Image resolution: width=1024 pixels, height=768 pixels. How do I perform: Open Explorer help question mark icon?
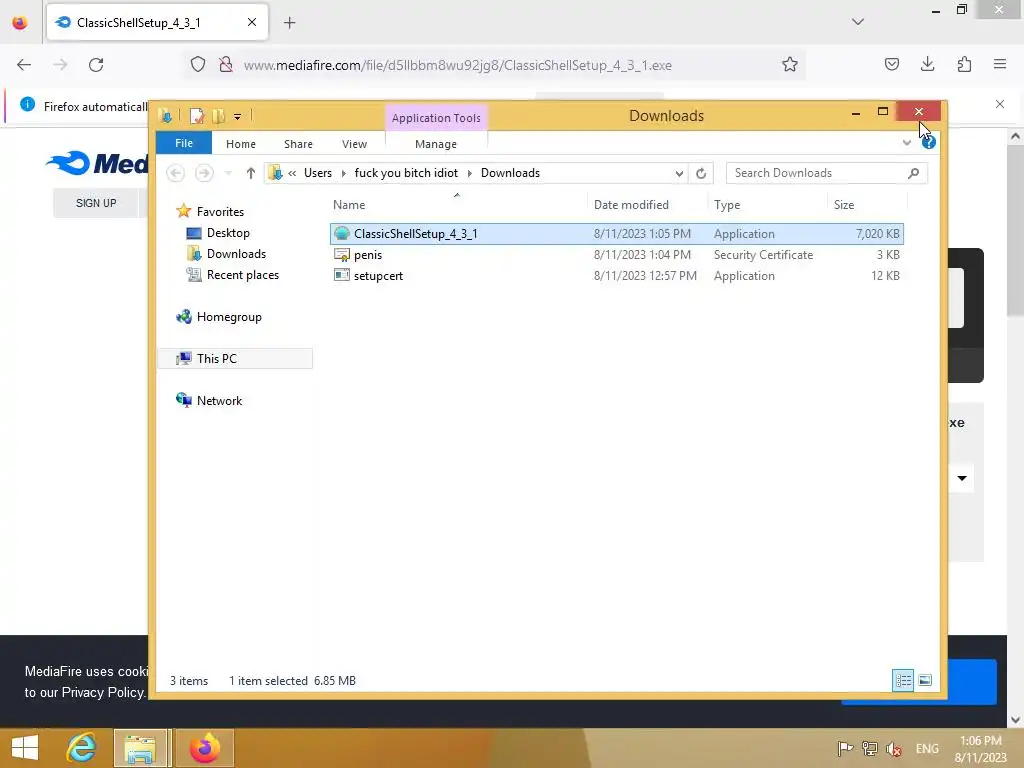pos(929,142)
